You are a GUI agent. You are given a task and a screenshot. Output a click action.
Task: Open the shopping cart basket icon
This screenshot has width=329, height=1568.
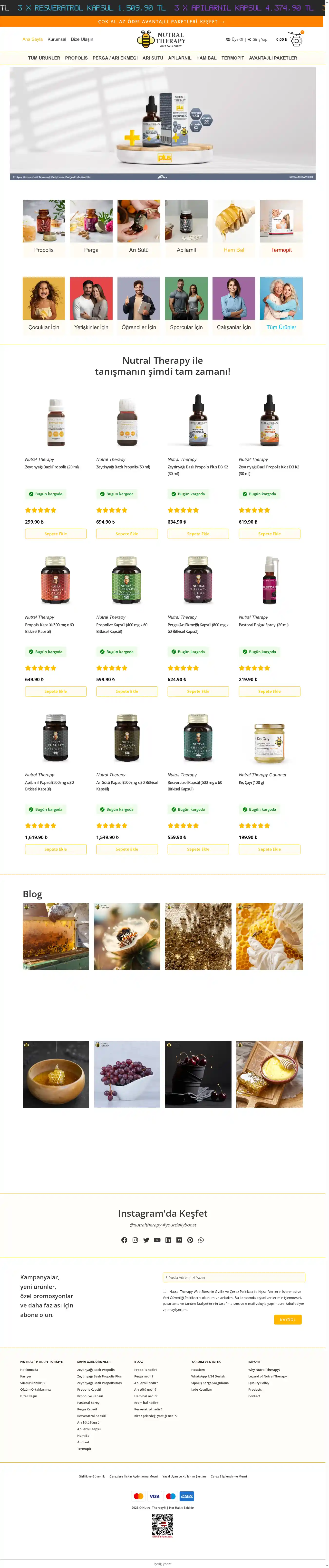click(296, 40)
